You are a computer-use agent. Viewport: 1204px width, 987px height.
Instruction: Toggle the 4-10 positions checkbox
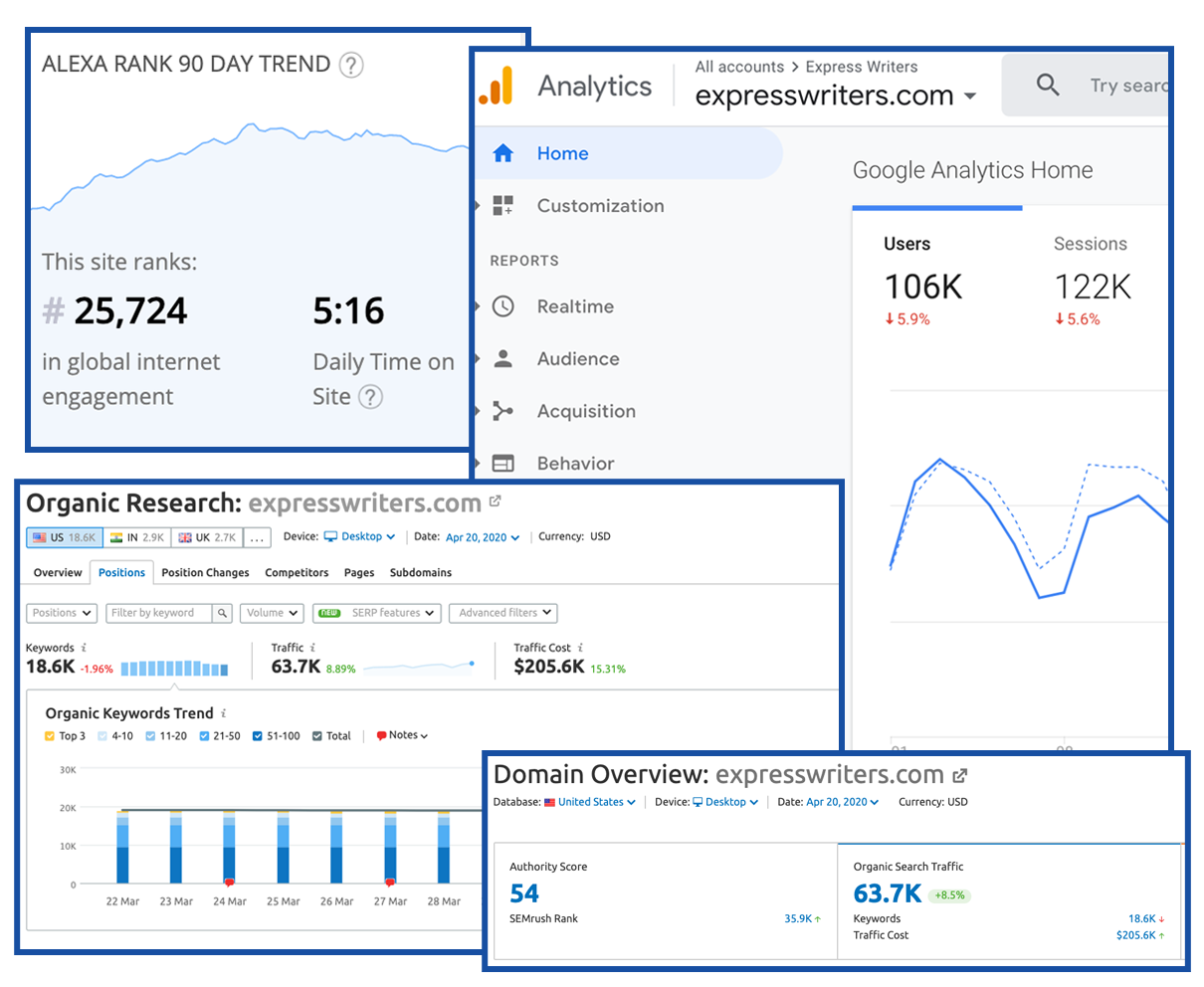tap(102, 736)
